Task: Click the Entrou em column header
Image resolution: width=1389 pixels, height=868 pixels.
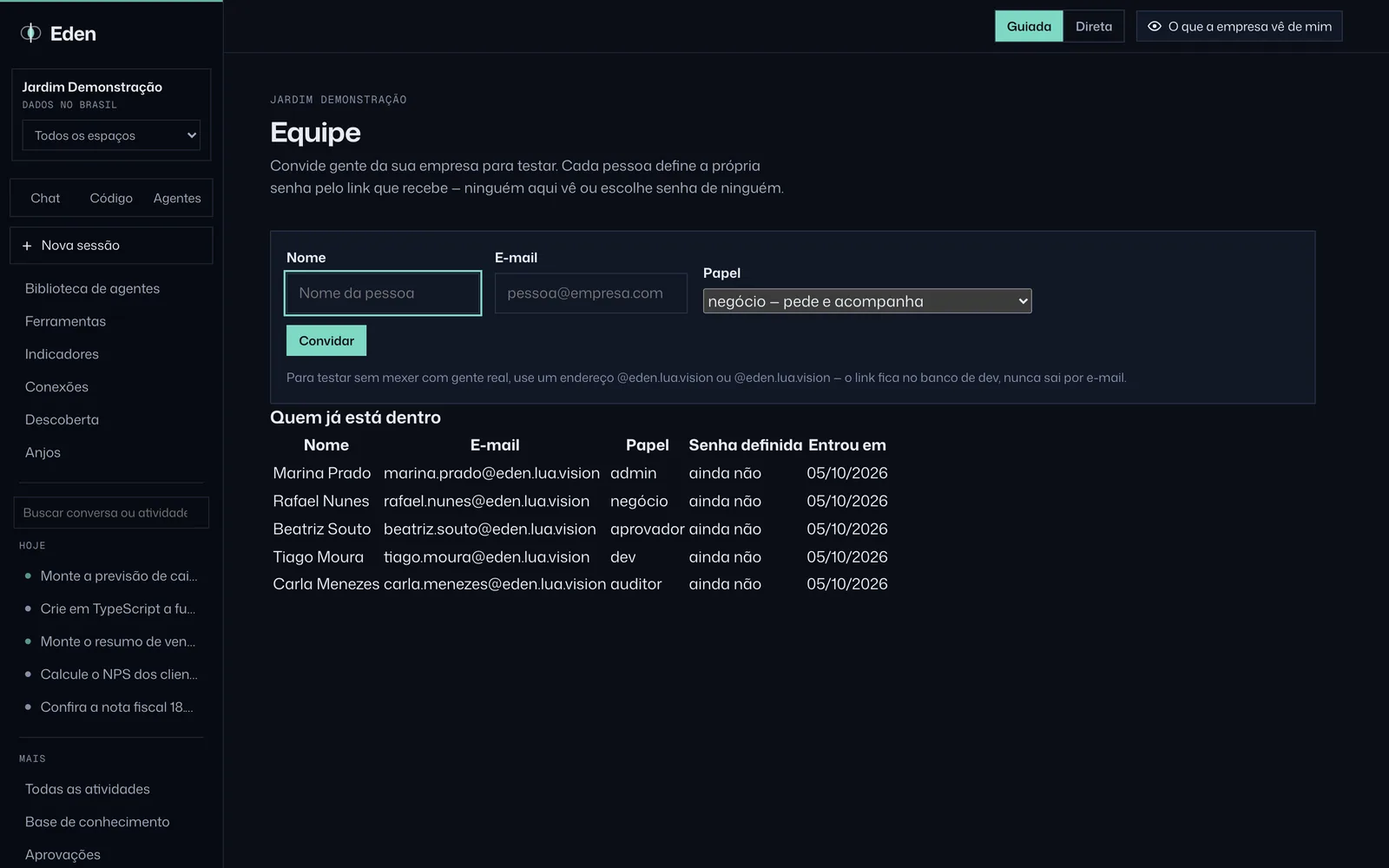Action: pos(847,445)
